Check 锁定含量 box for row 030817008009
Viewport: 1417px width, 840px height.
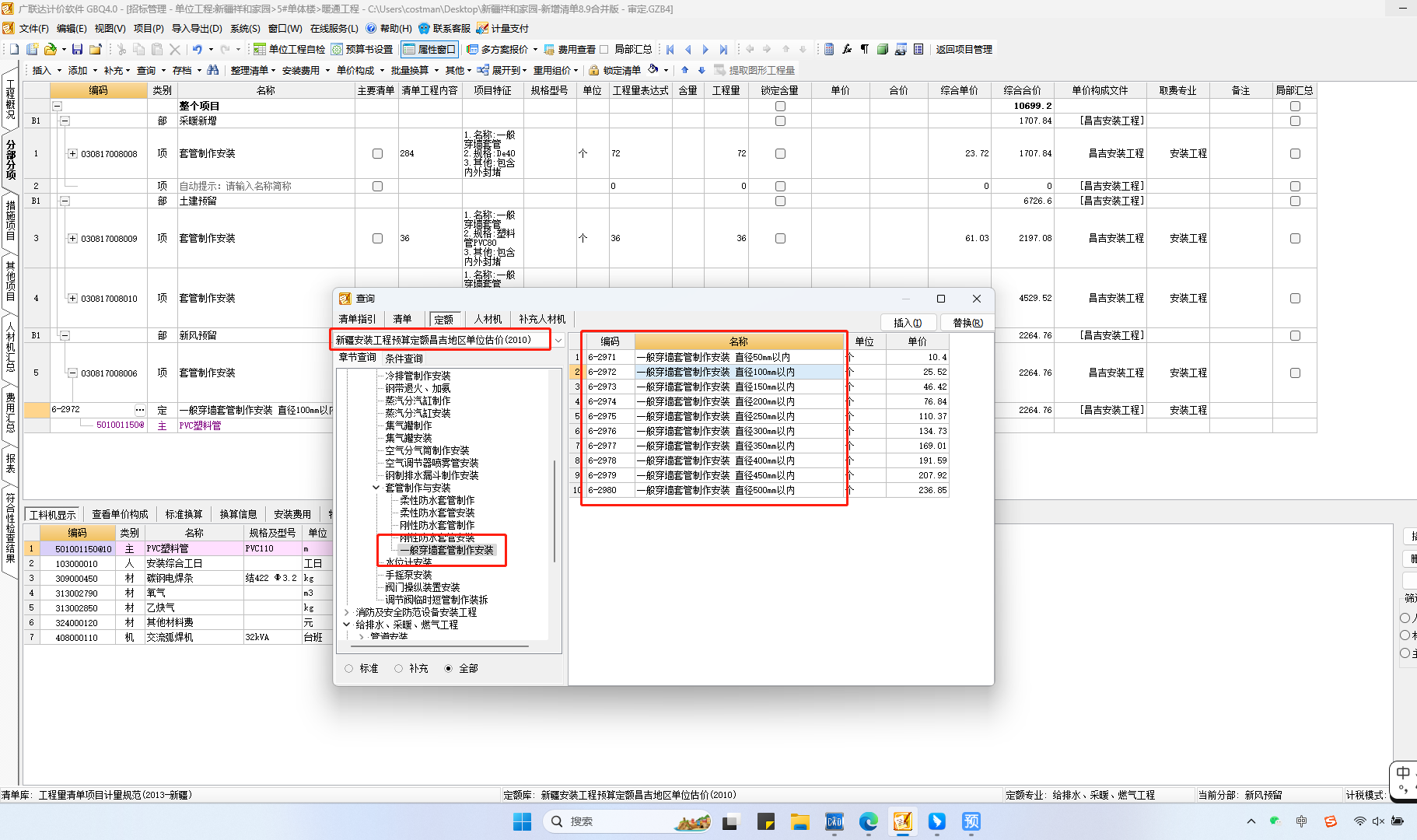tap(780, 239)
